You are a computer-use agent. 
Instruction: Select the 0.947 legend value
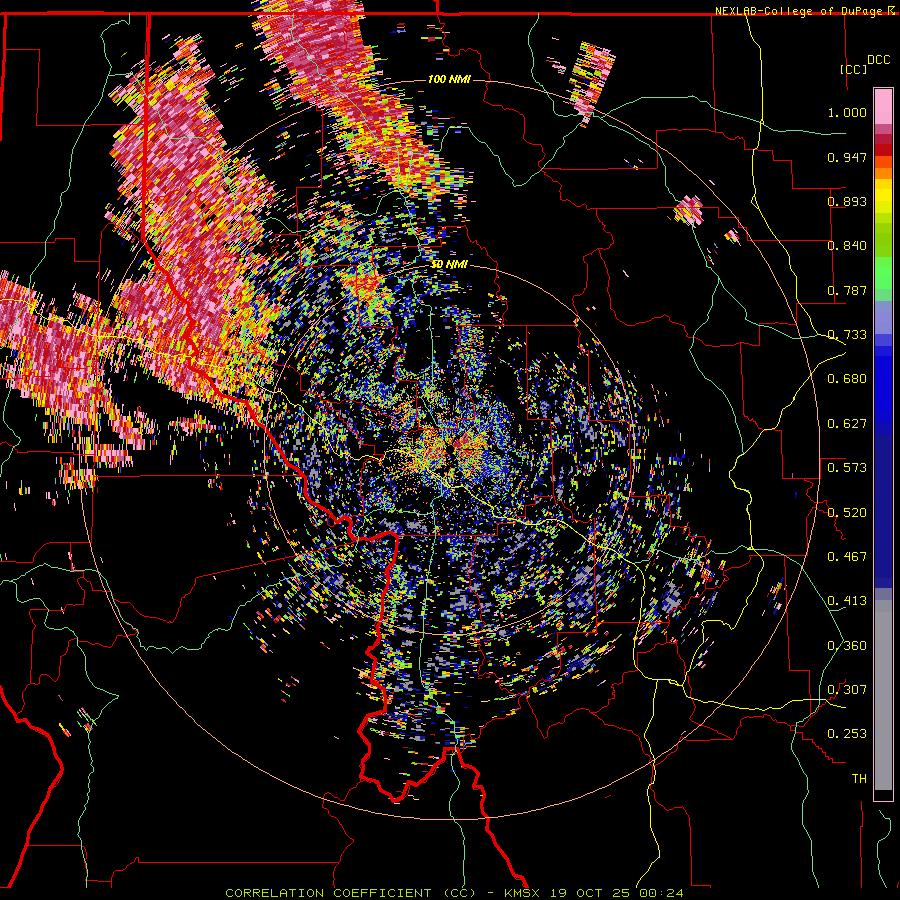click(x=847, y=157)
